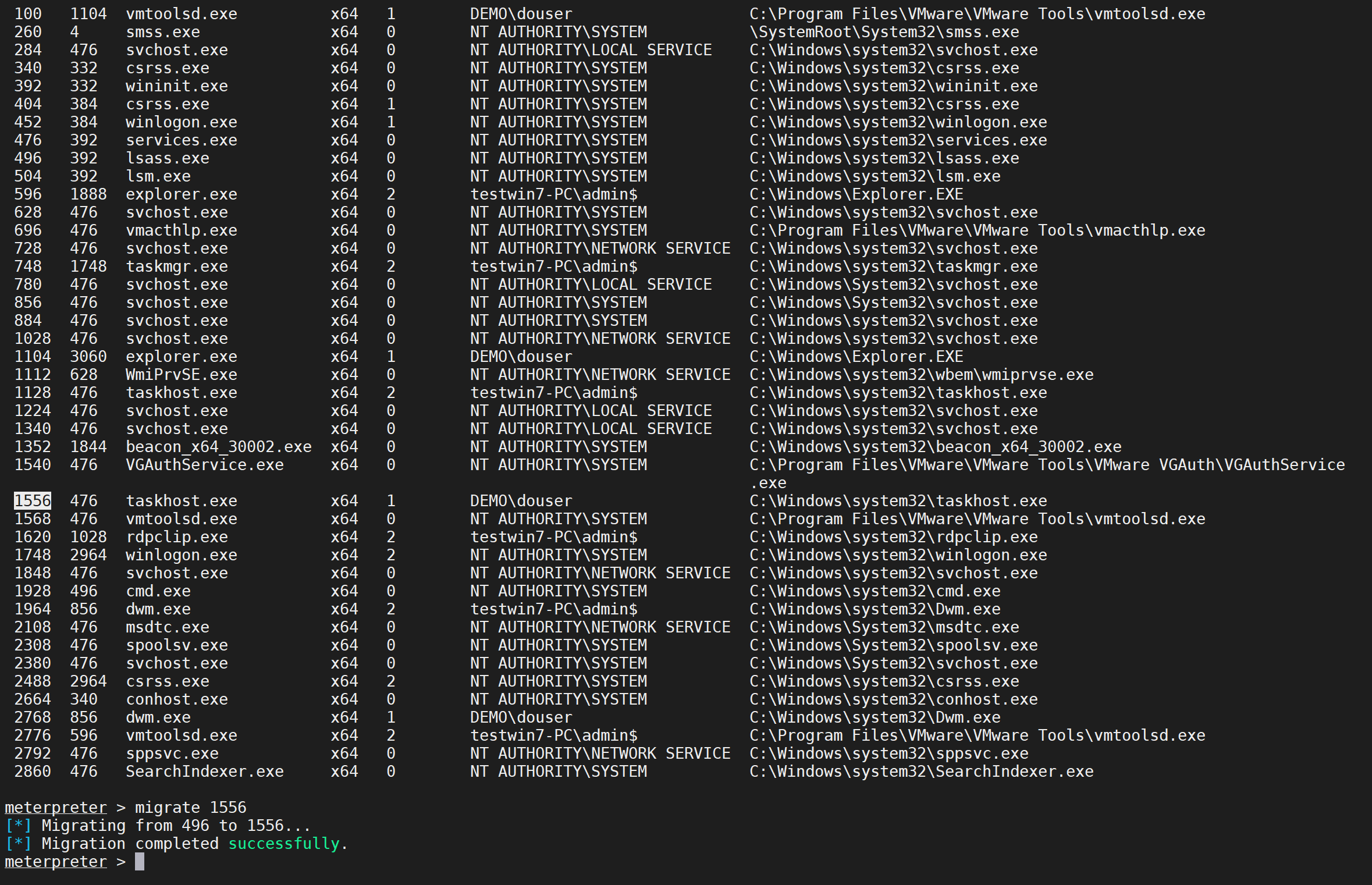The width and height of the screenshot is (1372, 885).
Task: Click the conhost.exe process name
Action: coord(177,699)
